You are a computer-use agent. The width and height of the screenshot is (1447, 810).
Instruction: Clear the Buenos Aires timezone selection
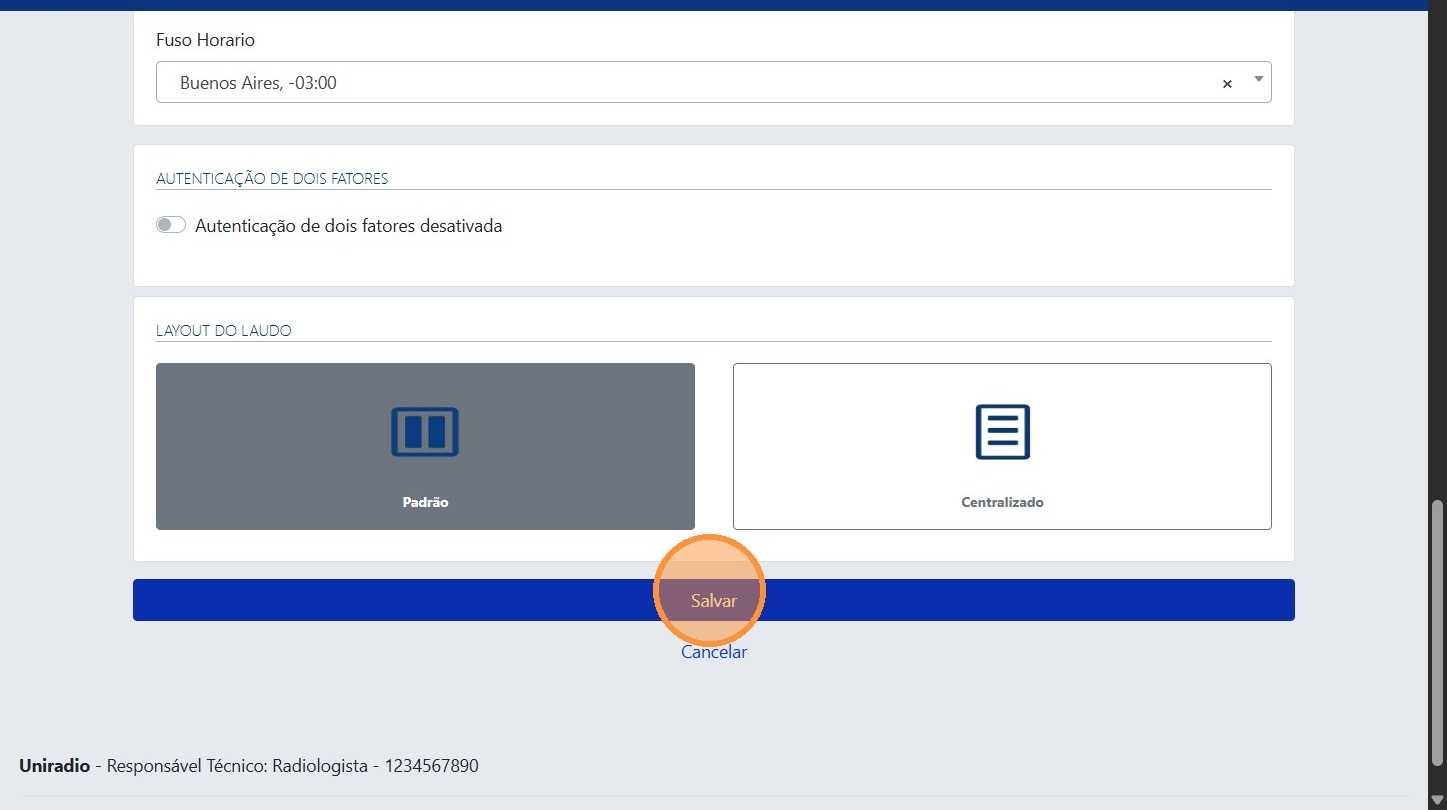coord(1227,84)
